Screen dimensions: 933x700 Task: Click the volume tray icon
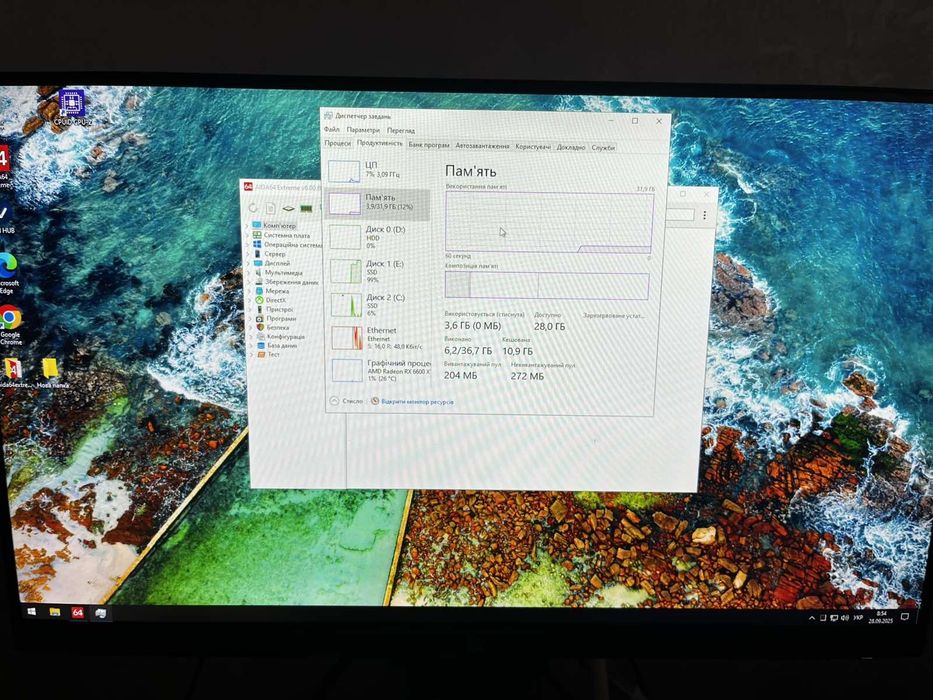845,618
